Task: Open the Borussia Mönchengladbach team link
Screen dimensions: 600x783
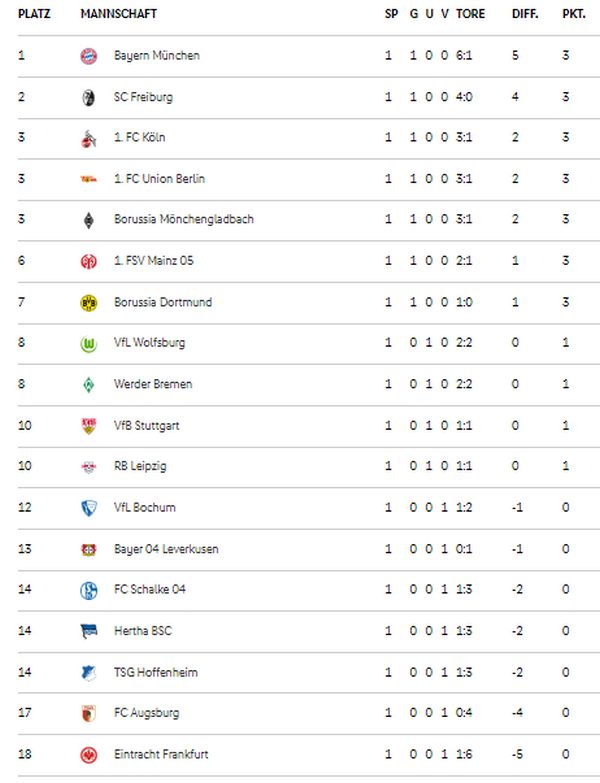Action: pyautogui.click(x=184, y=219)
